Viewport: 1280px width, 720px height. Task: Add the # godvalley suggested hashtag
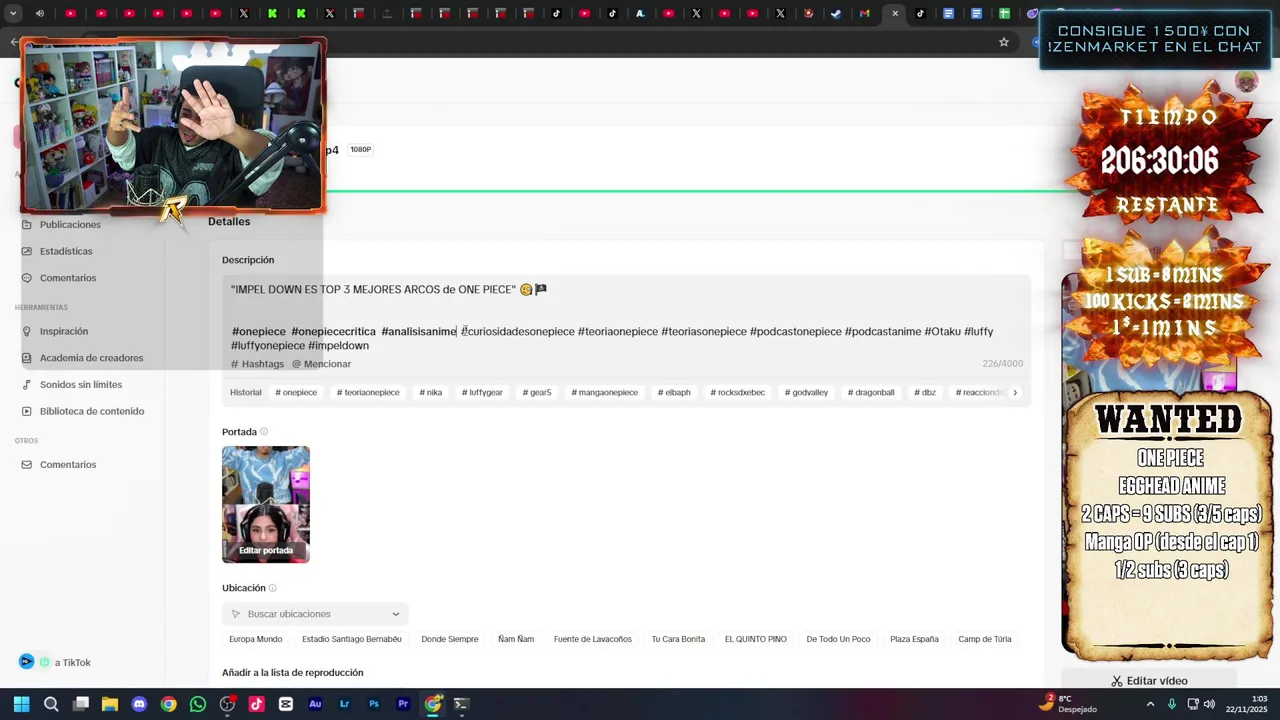806,392
